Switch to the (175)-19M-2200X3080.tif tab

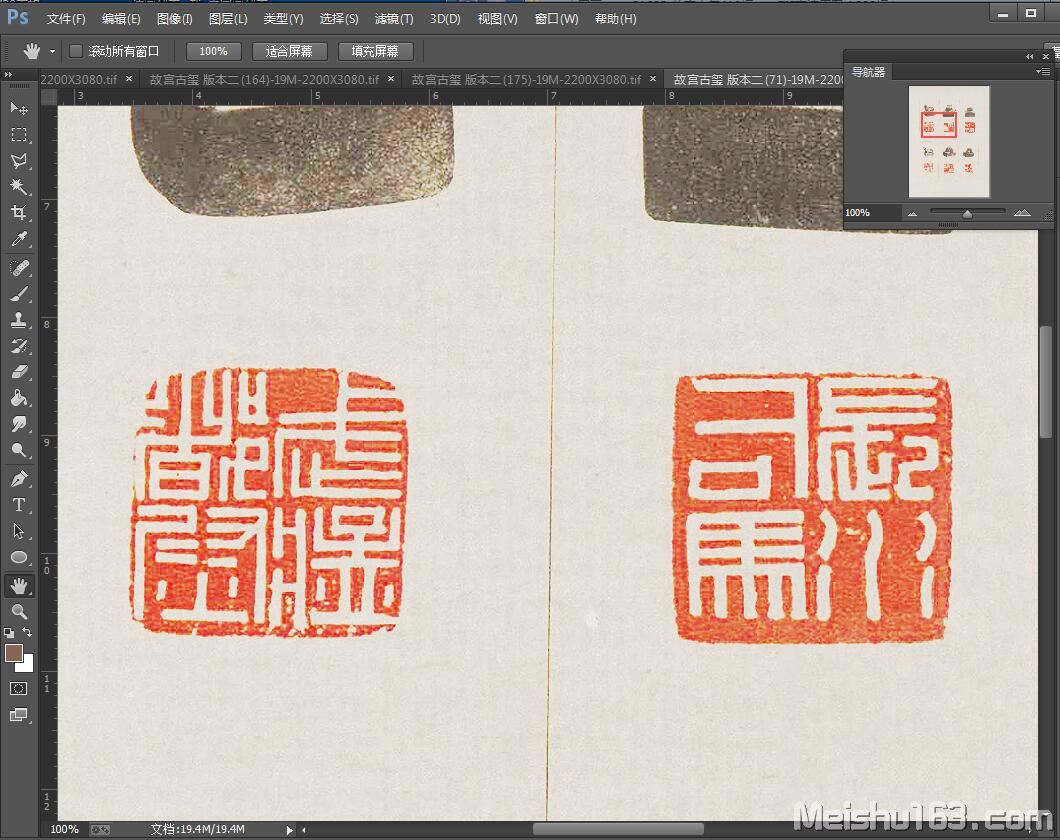(526, 80)
